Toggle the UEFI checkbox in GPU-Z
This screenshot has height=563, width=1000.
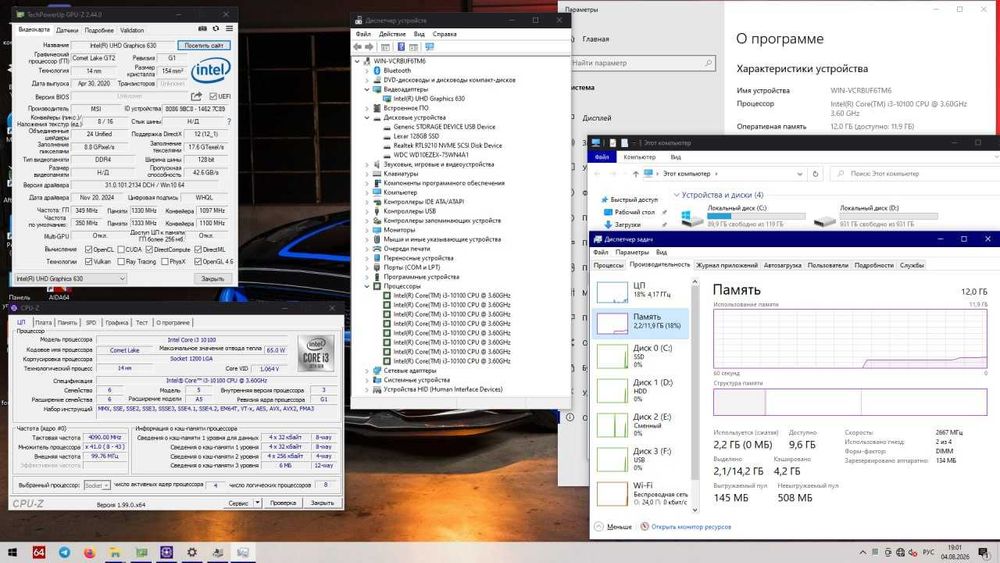point(213,96)
